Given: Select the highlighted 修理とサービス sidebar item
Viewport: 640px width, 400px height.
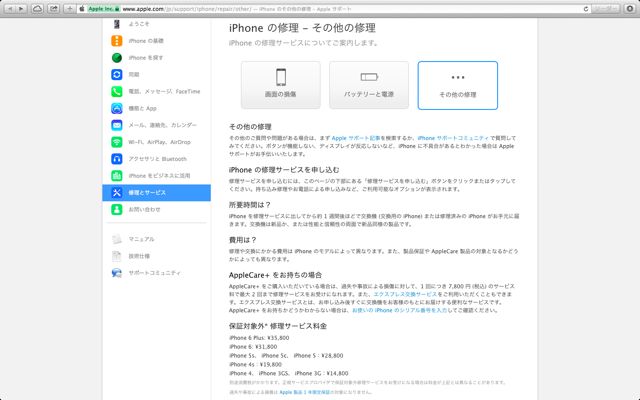Looking at the screenshot, I should [156, 193].
